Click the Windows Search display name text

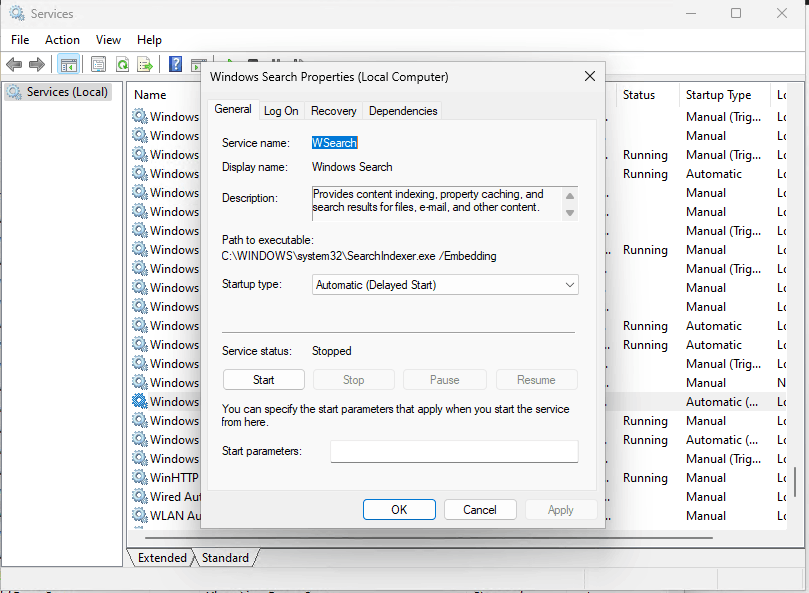352,167
